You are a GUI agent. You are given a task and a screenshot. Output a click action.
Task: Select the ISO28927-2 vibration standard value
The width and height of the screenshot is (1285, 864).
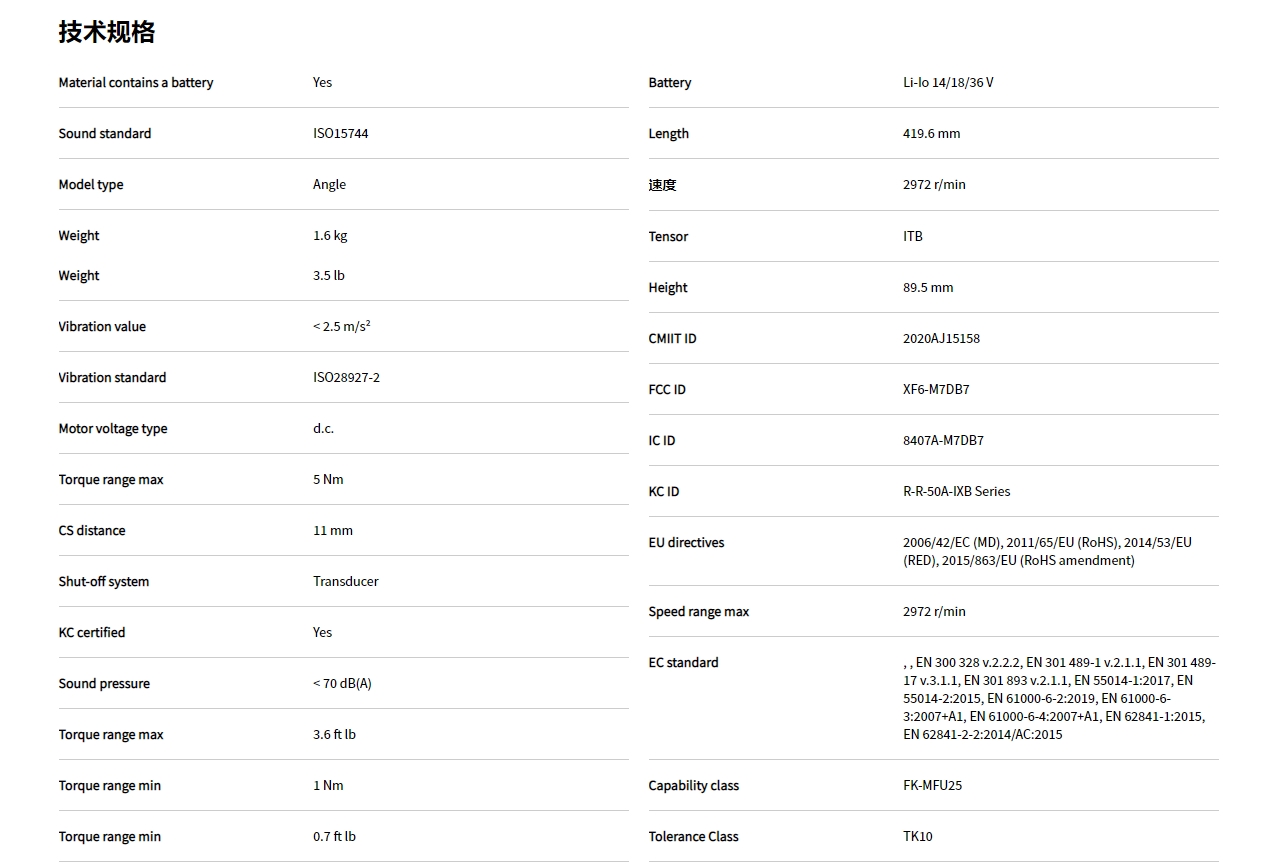[346, 377]
